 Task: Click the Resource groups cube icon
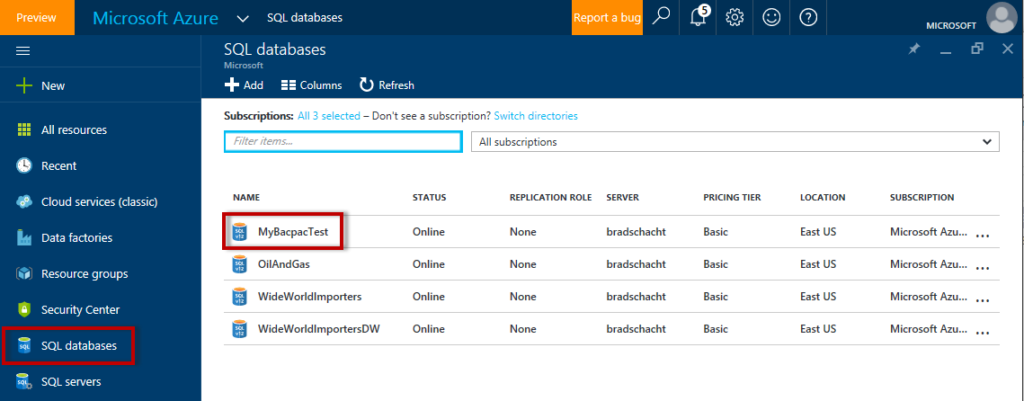(x=24, y=274)
